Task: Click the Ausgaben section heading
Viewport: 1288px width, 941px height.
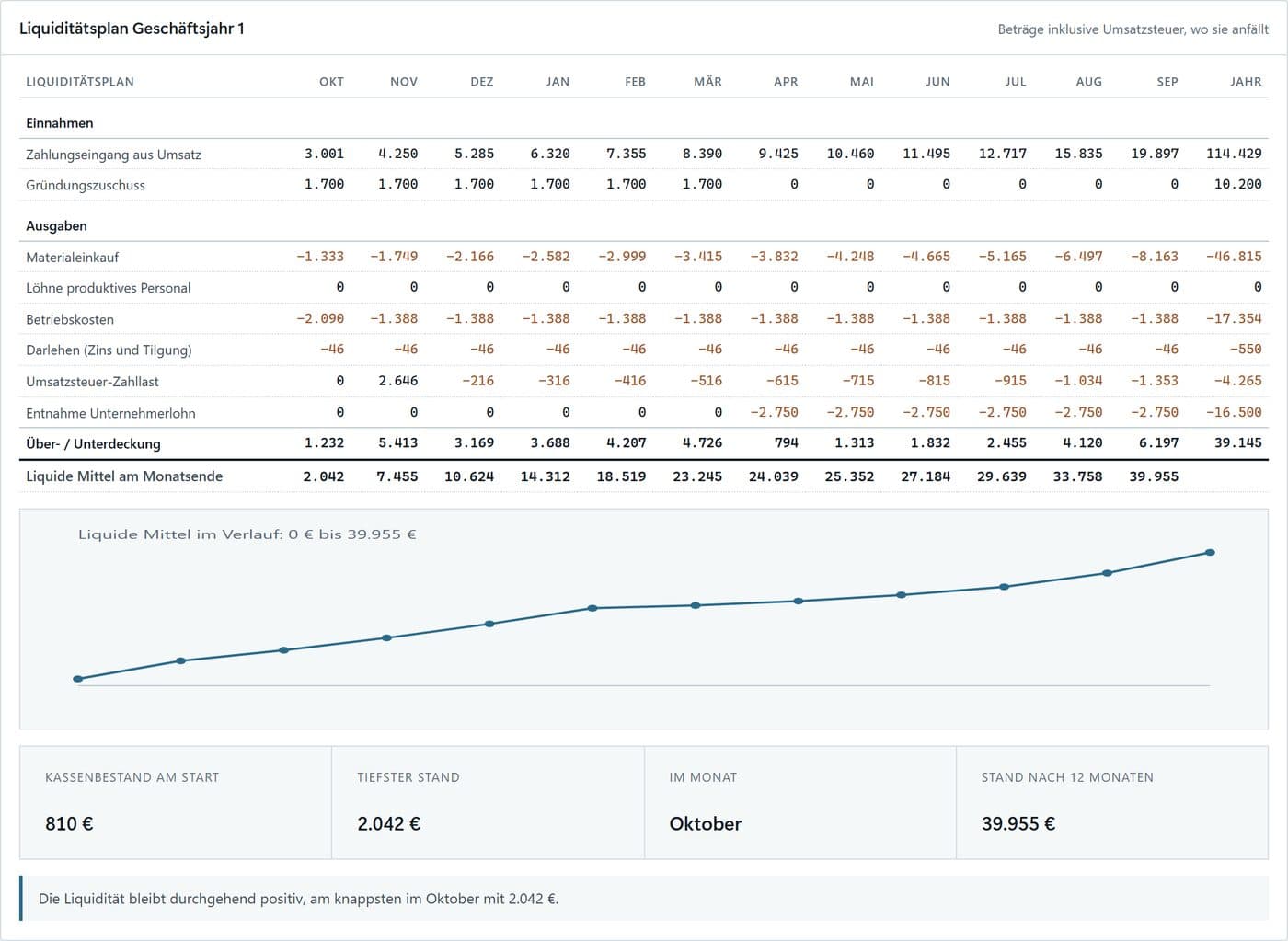Action: pos(56,226)
